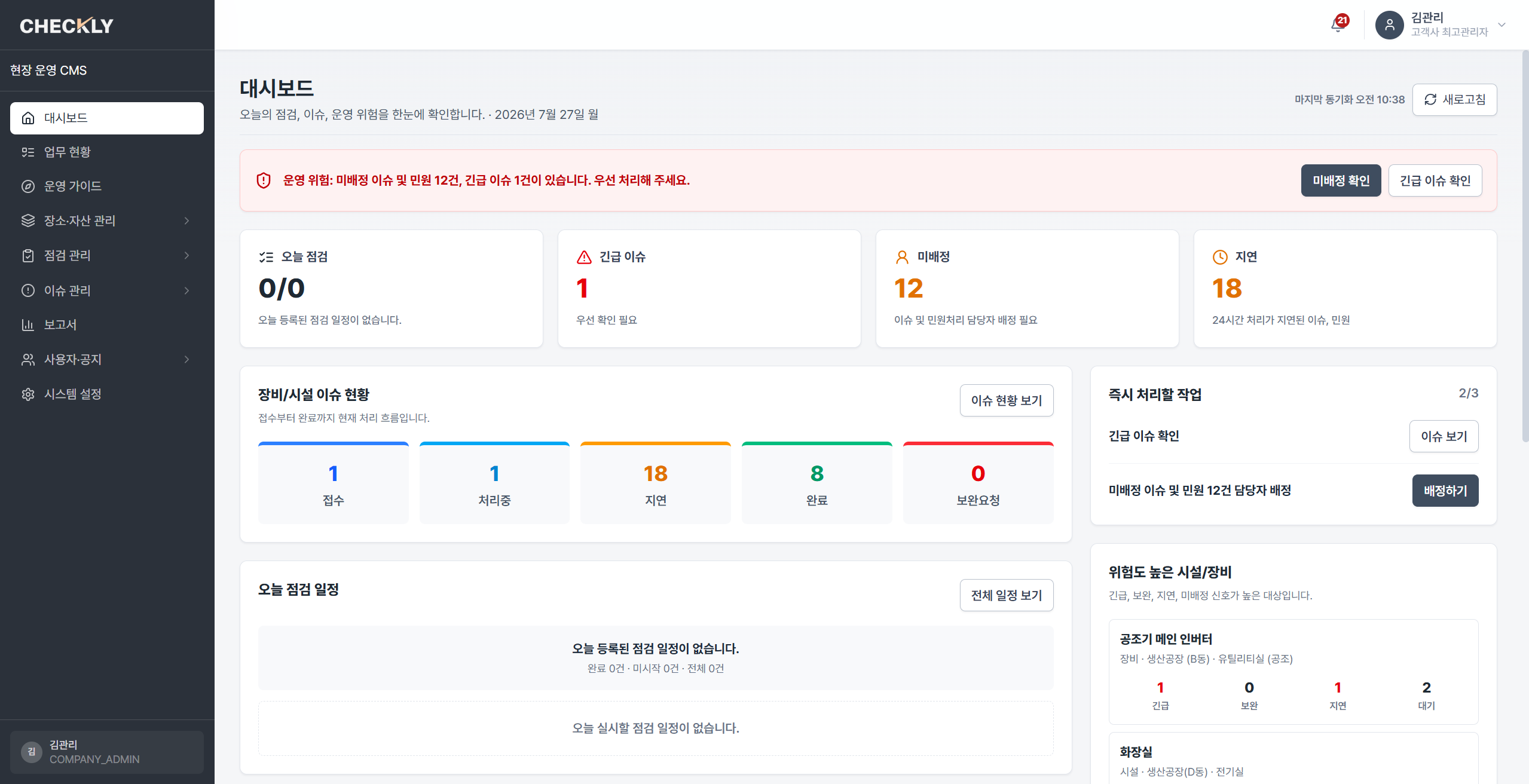Click the 전체 일정 보기 button
Image resolution: width=1529 pixels, height=784 pixels.
point(1007,595)
